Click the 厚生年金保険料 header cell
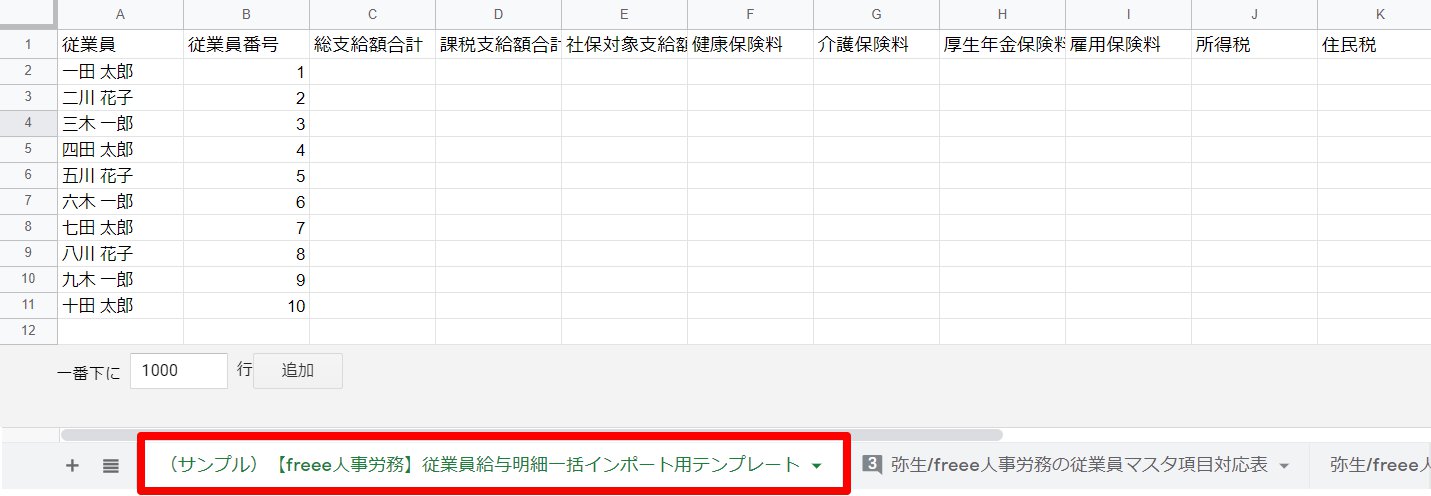Viewport: 1431px width, 496px height. (x=1002, y=45)
